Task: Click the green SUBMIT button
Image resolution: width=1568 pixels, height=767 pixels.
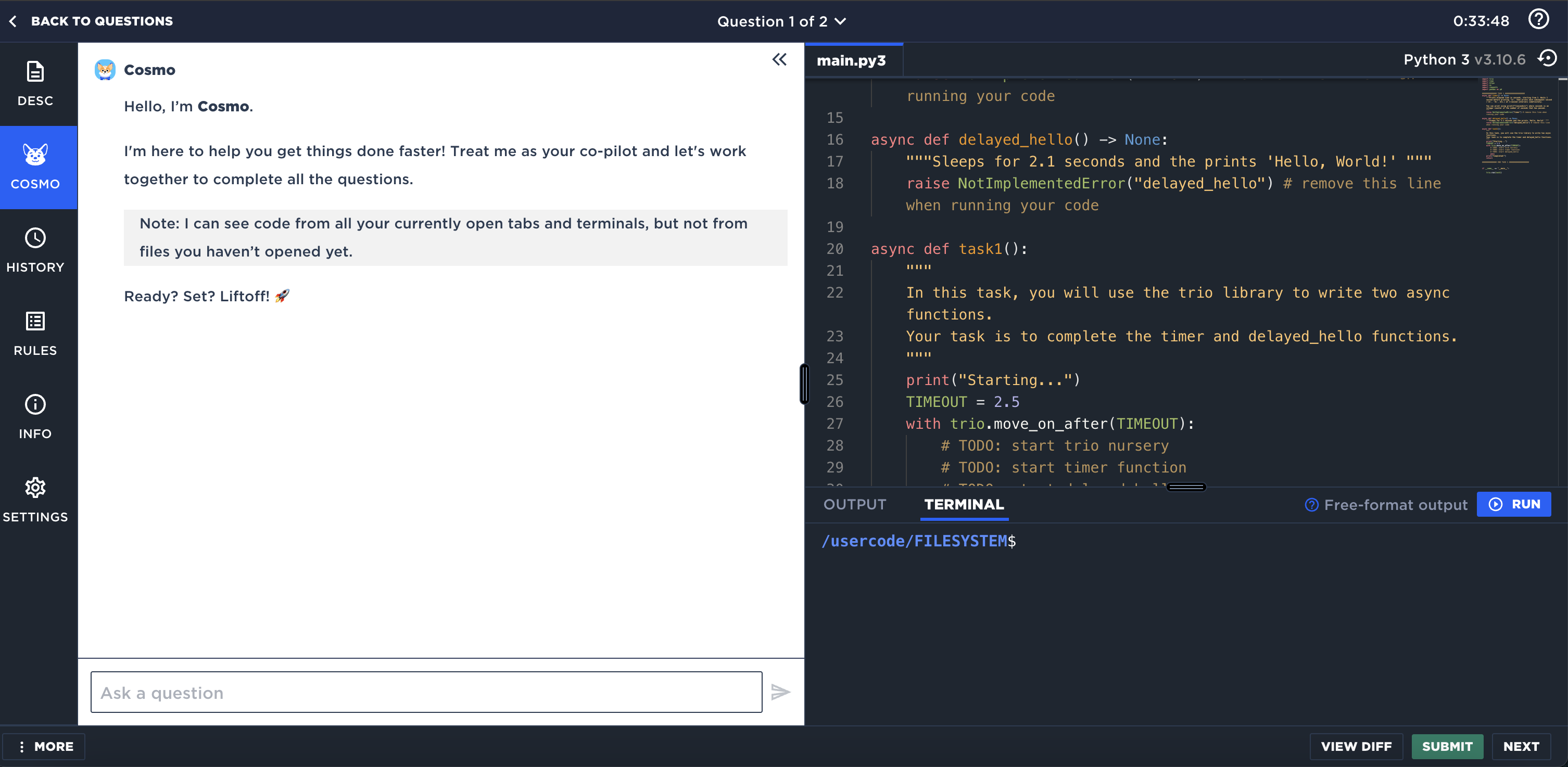Action: pyautogui.click(x=1447, y=746)
